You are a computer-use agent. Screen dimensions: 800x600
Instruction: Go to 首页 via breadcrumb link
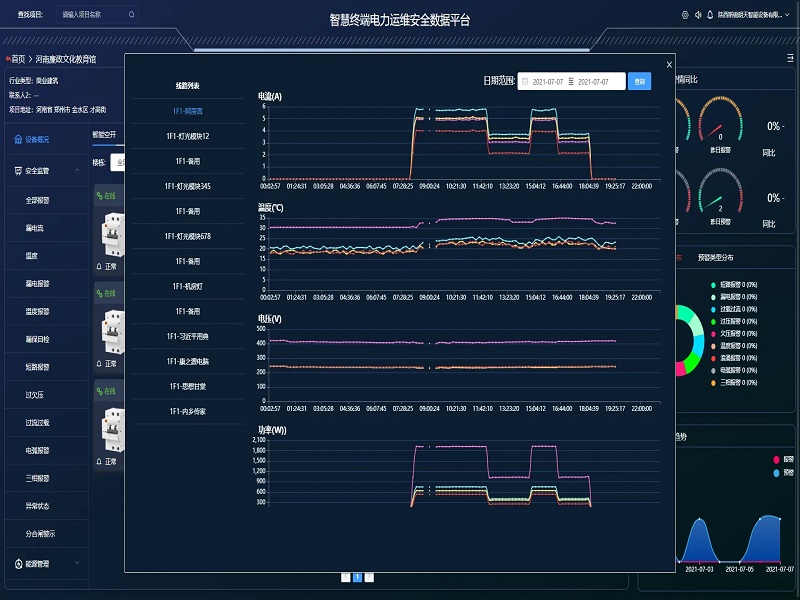tap(18, 60)
